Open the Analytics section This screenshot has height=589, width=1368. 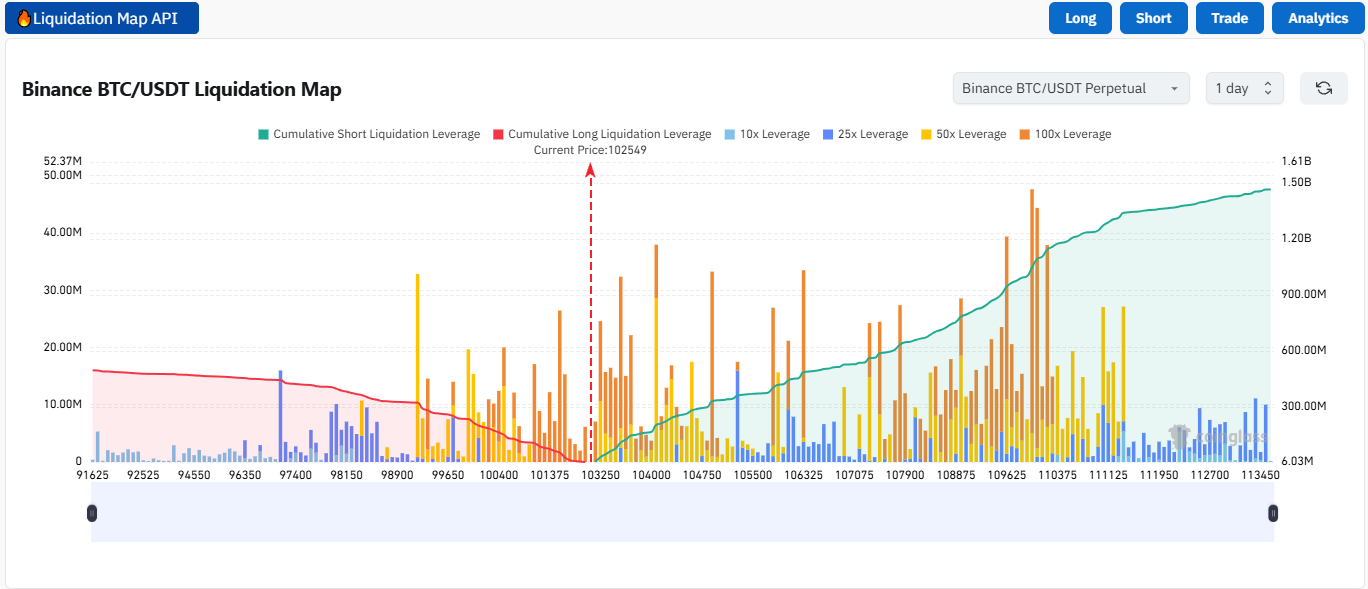coord(1318,18)
